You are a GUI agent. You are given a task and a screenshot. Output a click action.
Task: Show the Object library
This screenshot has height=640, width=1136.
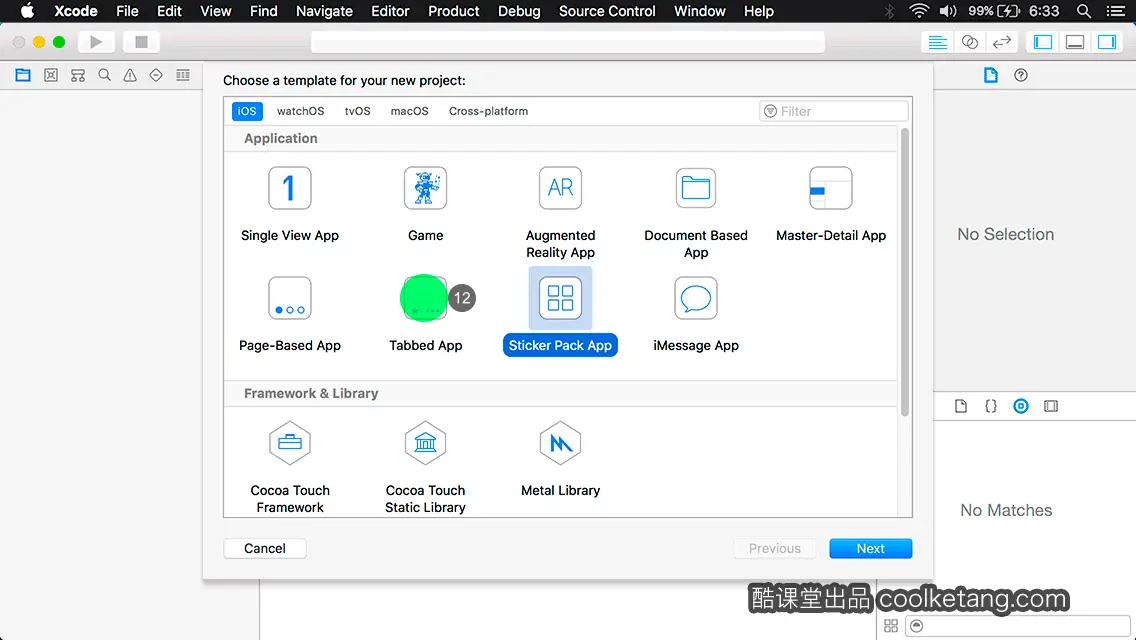1021,406
